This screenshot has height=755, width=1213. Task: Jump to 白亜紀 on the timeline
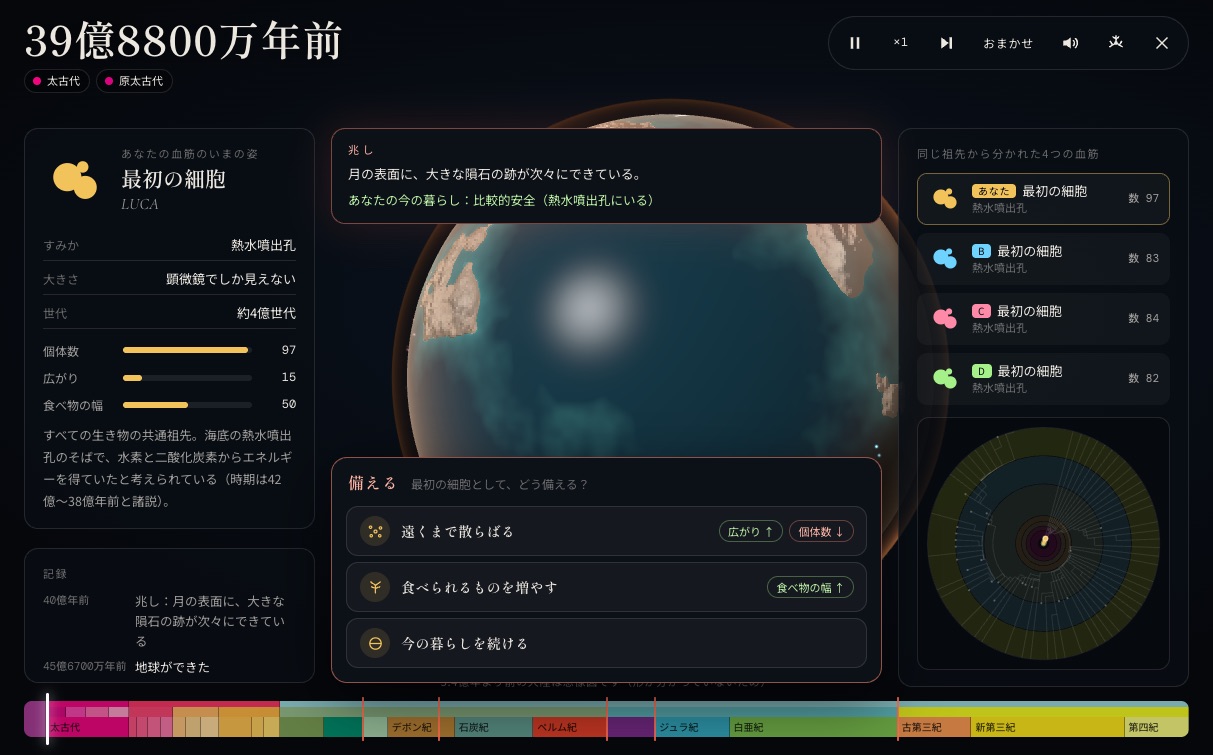pos(814,727)
